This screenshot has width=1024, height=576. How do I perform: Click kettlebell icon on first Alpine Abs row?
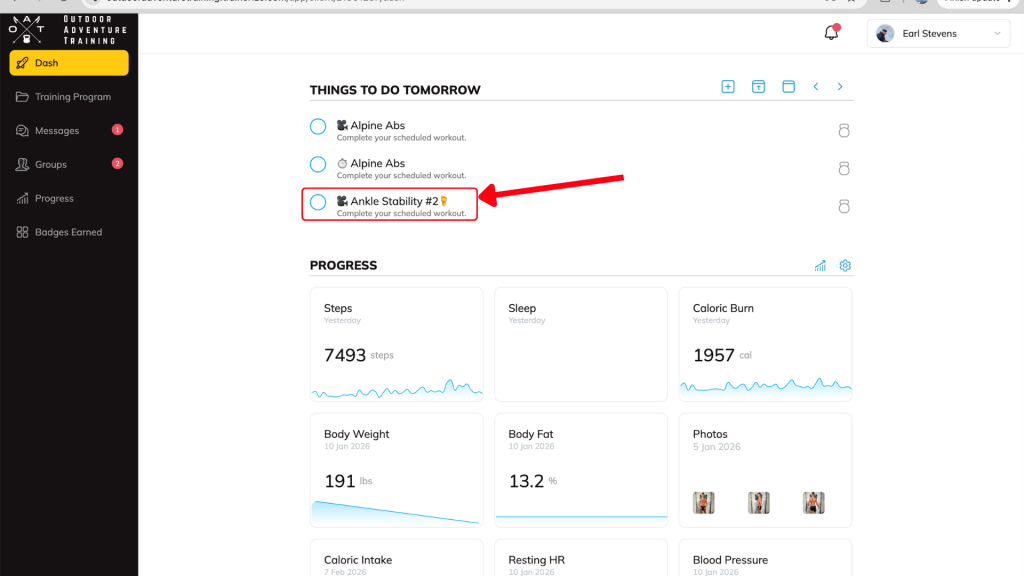pos(843,130)
